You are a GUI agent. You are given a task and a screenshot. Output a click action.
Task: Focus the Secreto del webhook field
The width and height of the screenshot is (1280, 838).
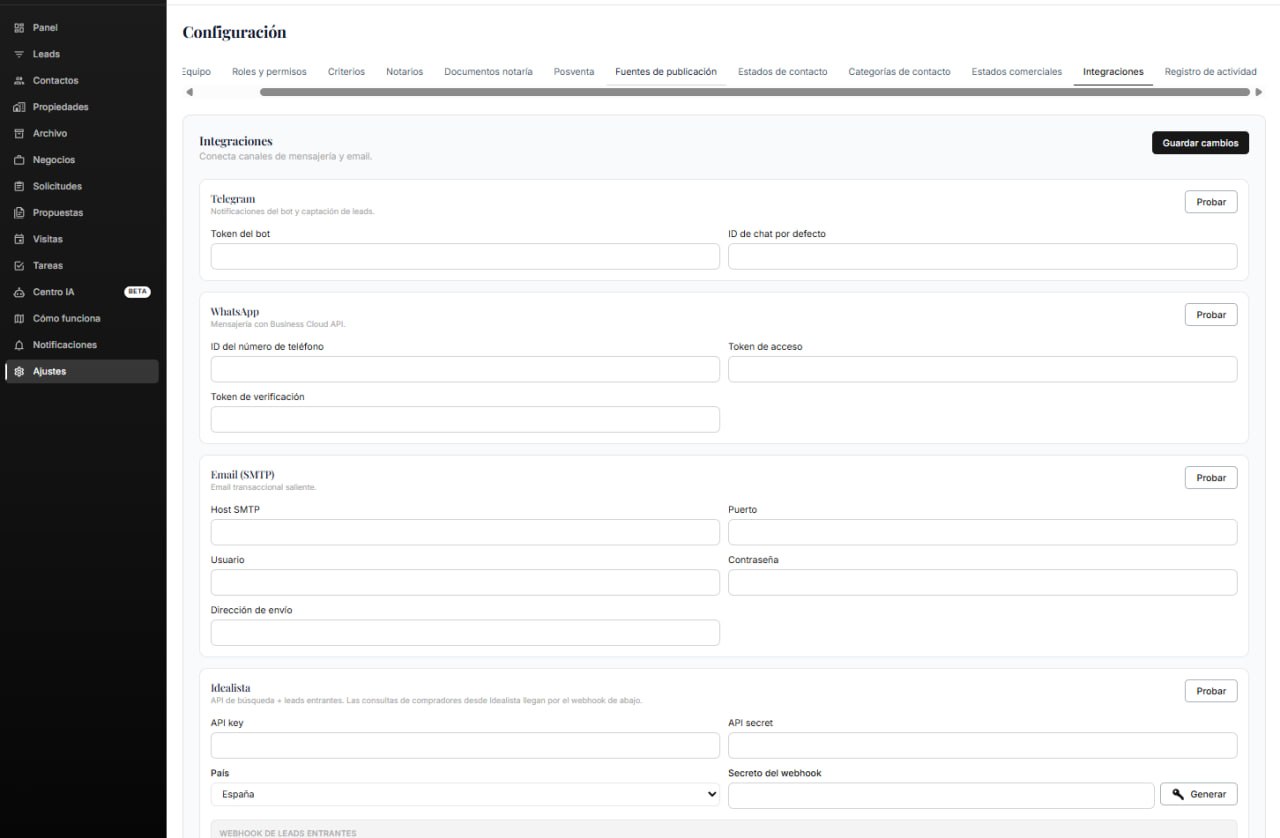(x=941, y=795)
